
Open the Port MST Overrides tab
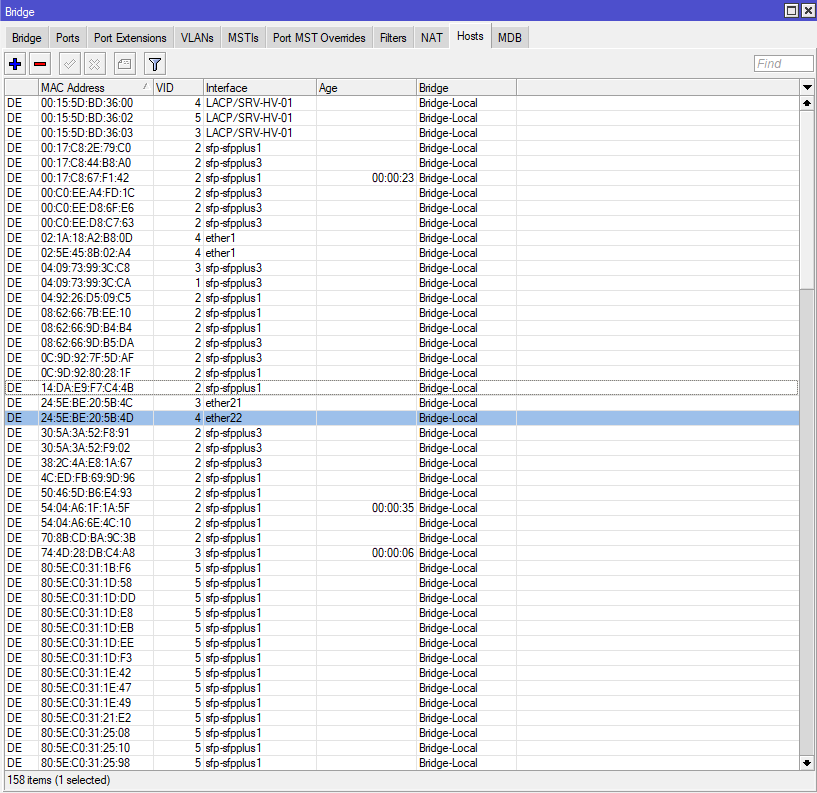click(x=319, y=38)
